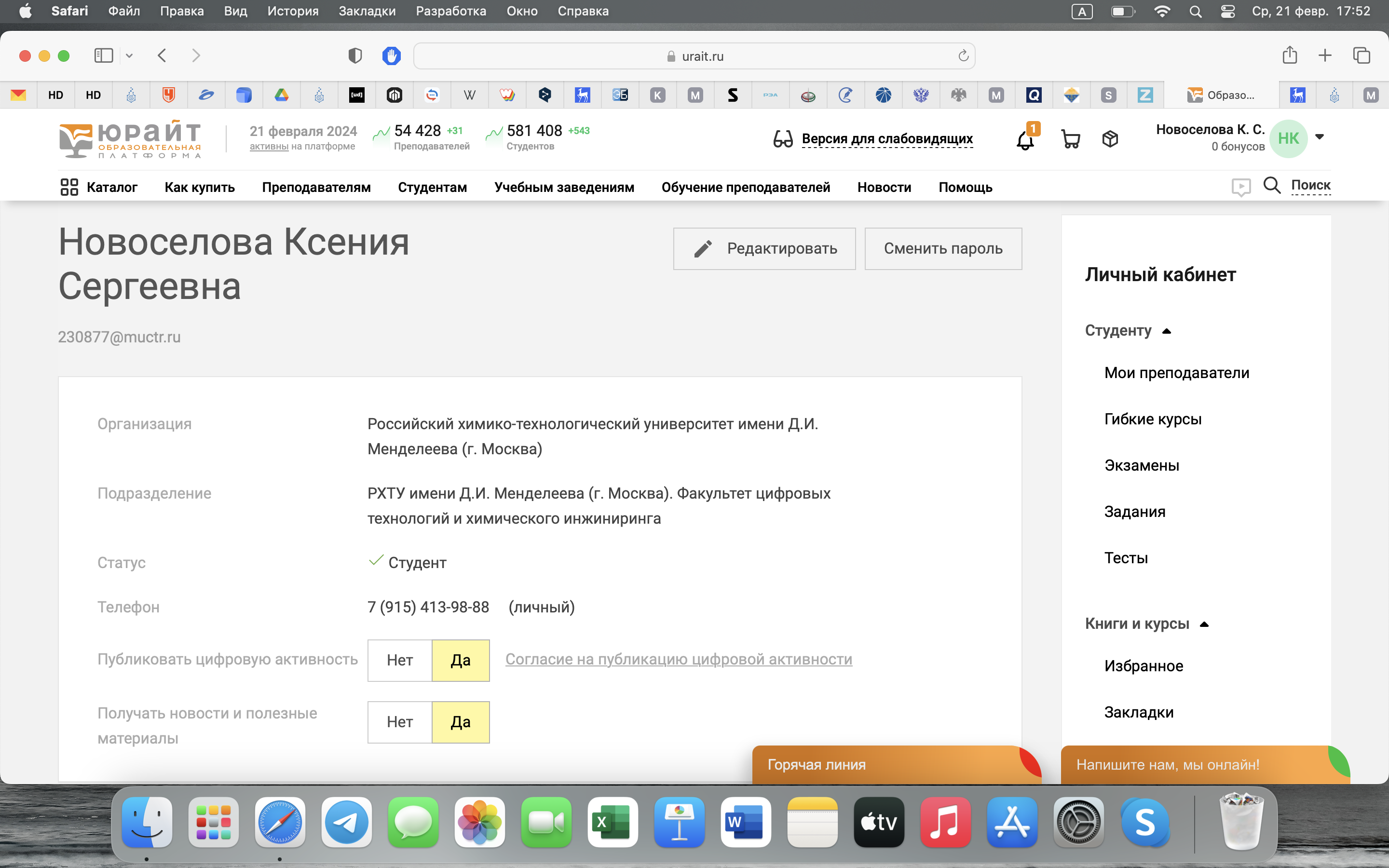Open the user account dropdown arrow
Viewport: 1389px width, 868px height.
1320,136
